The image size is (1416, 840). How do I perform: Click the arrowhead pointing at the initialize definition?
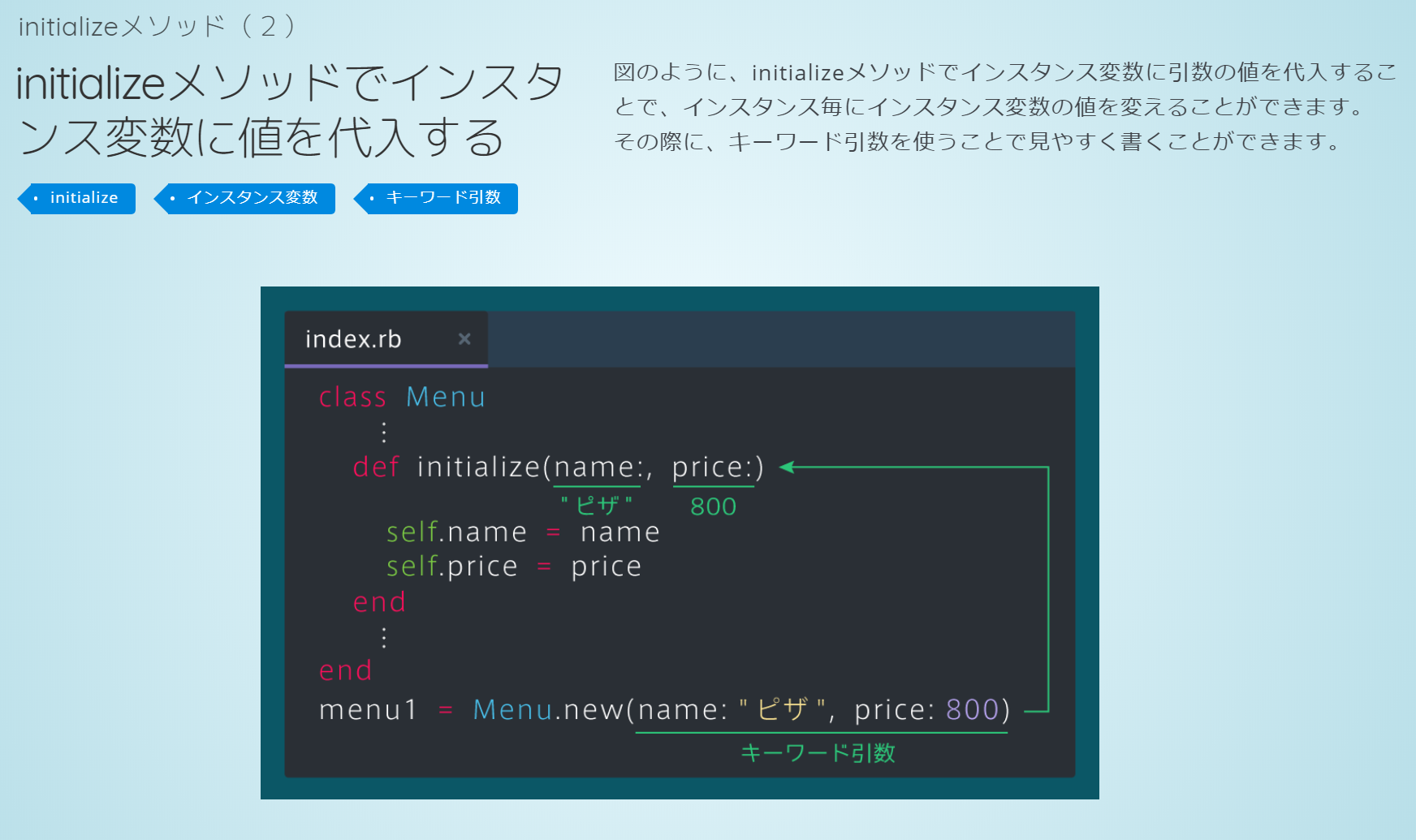click(786, 467)
